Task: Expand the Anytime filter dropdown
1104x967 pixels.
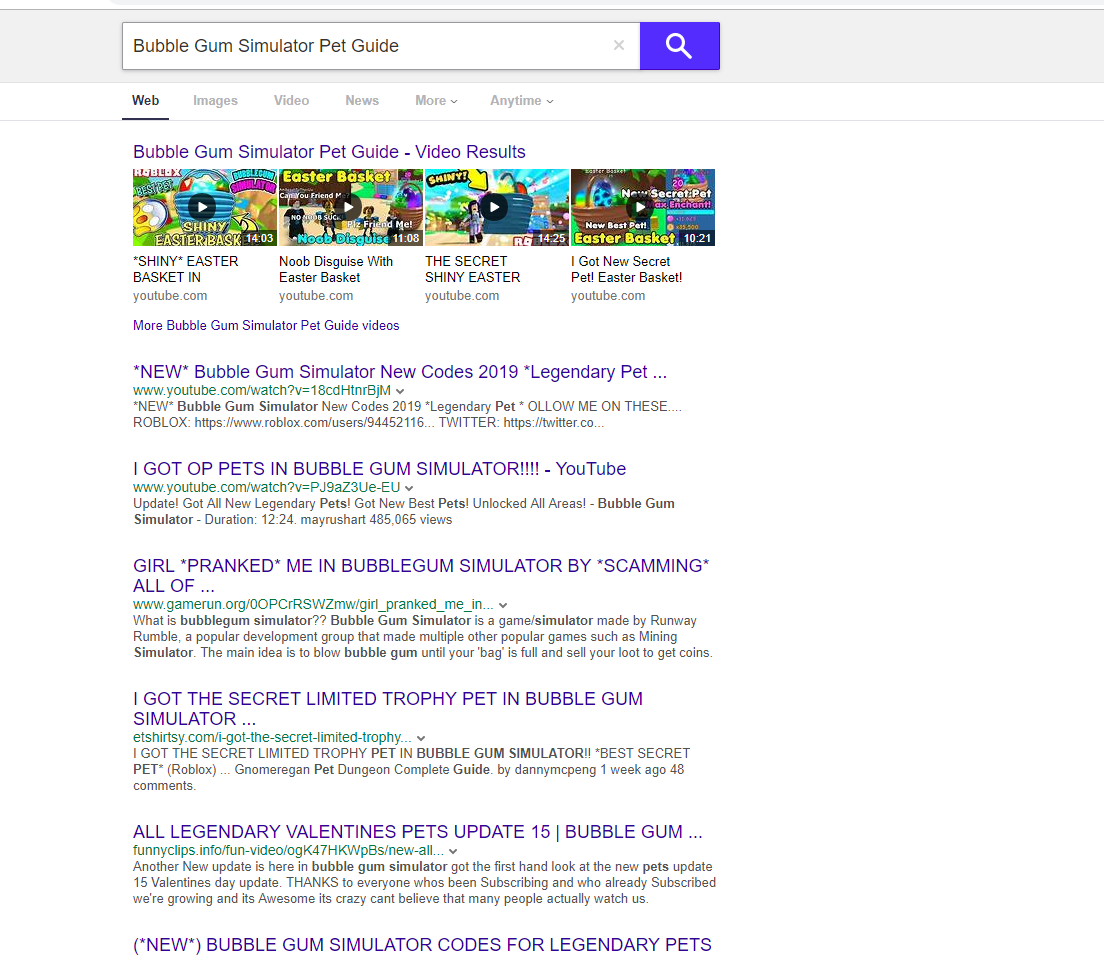Action: coord(522,101)
